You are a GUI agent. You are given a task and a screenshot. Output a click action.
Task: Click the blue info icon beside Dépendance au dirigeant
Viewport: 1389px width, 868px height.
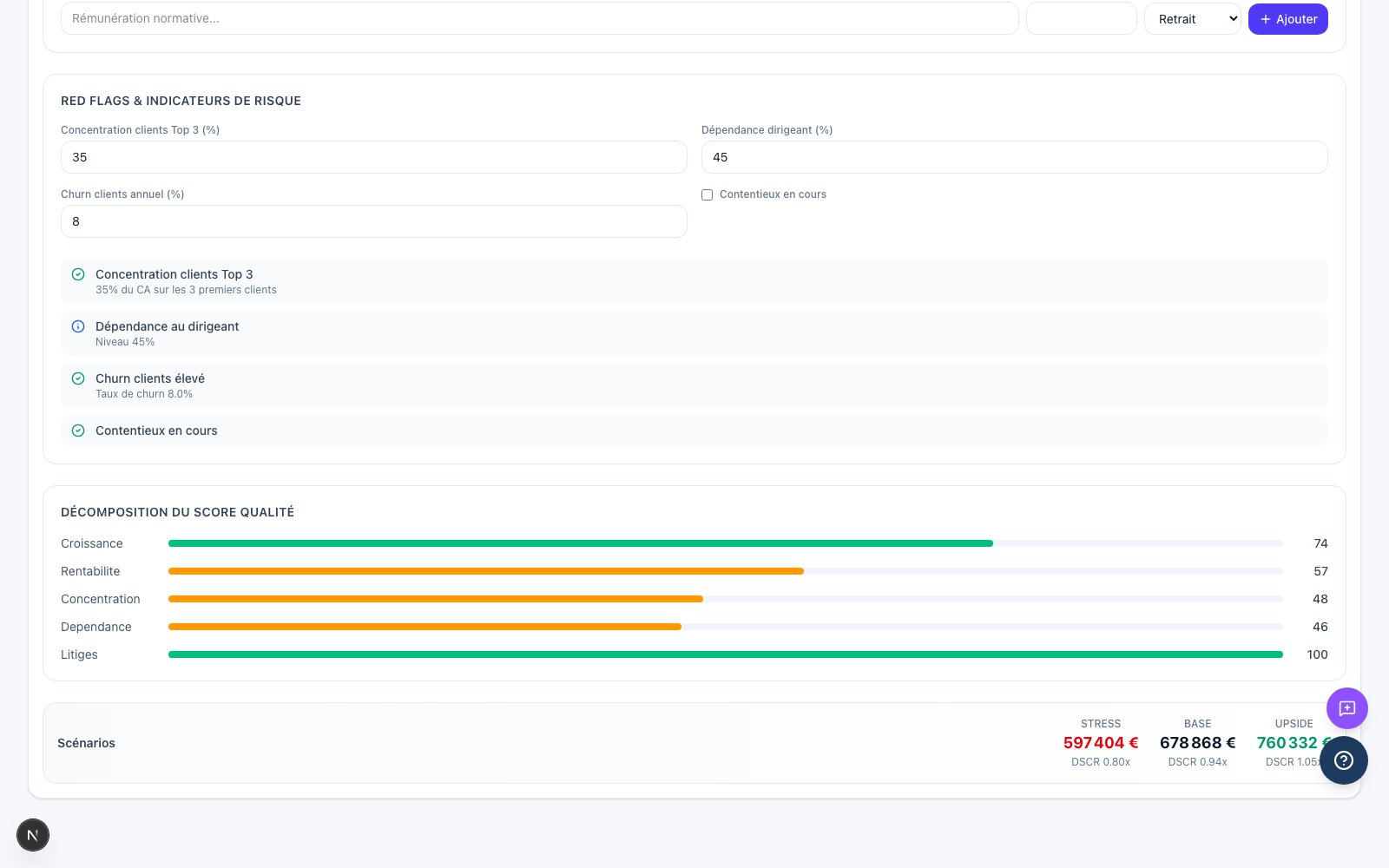point(78,326)
